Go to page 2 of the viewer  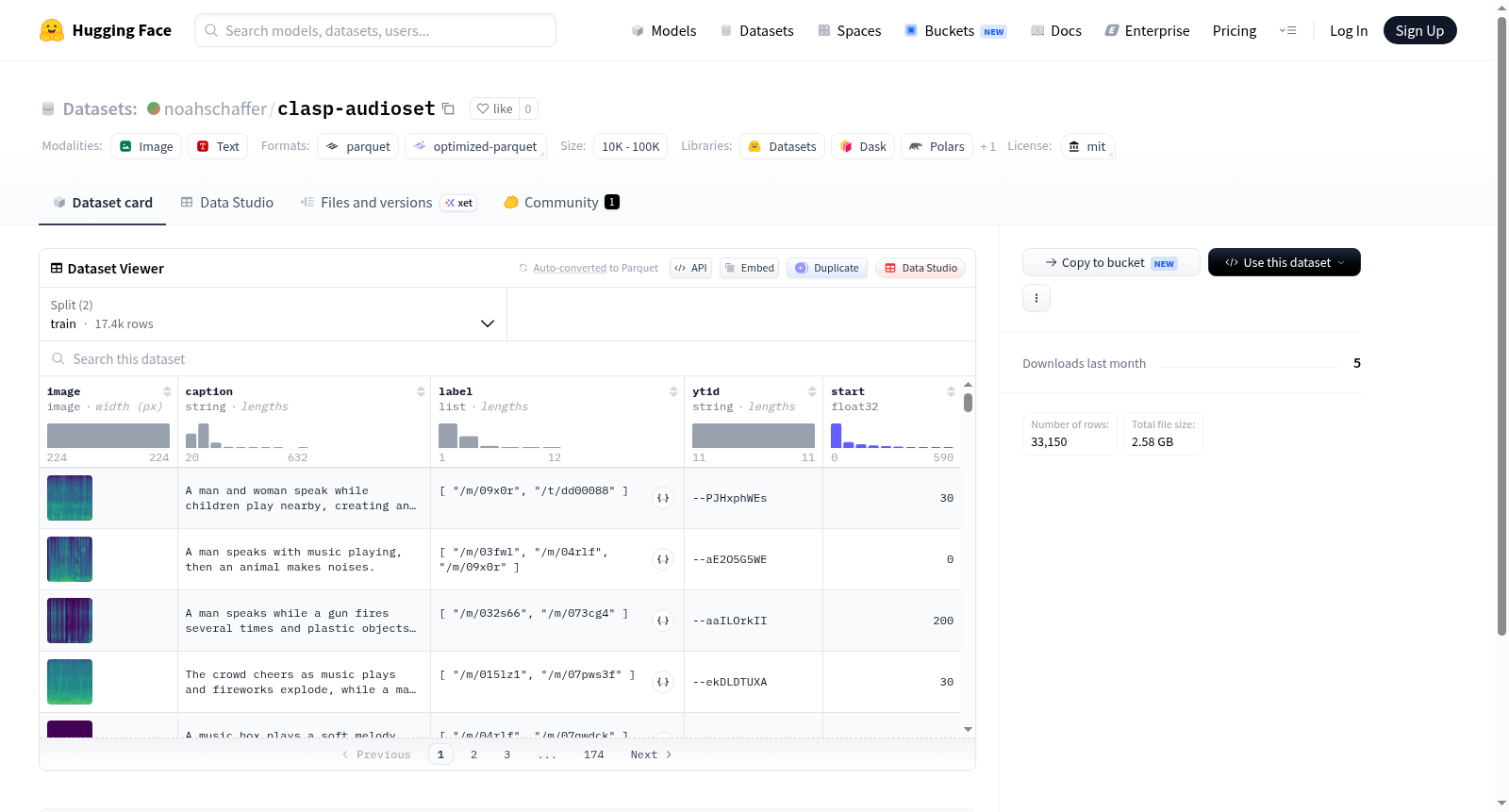473,754
